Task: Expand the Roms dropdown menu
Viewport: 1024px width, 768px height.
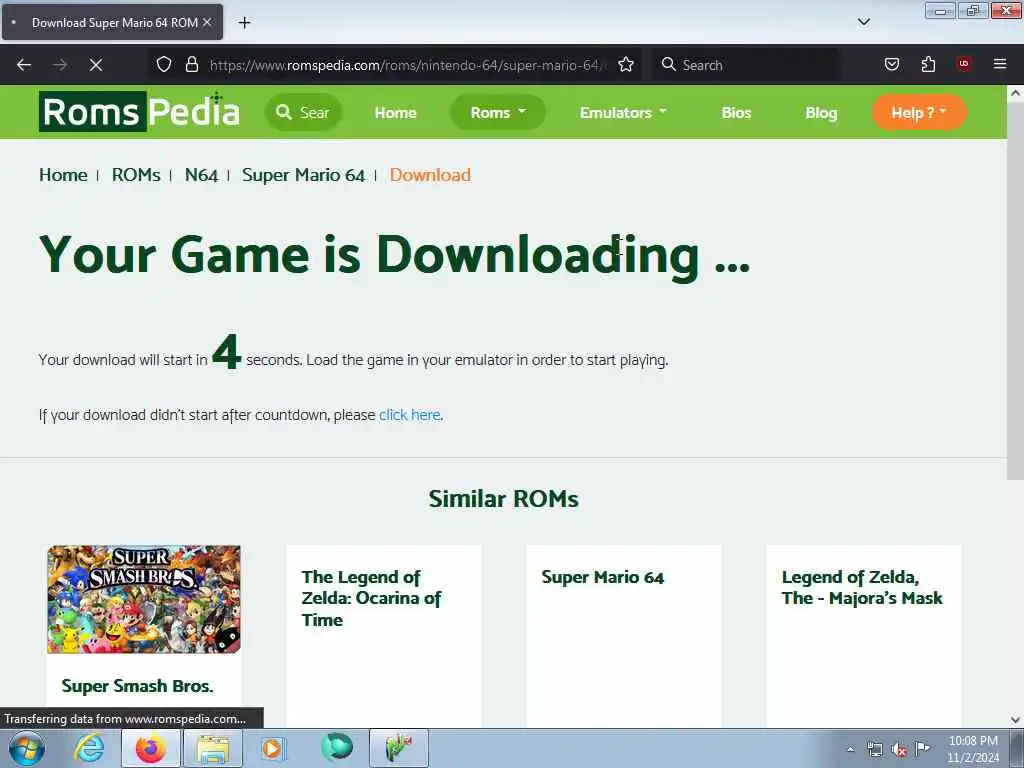Action: coord(498,112)
